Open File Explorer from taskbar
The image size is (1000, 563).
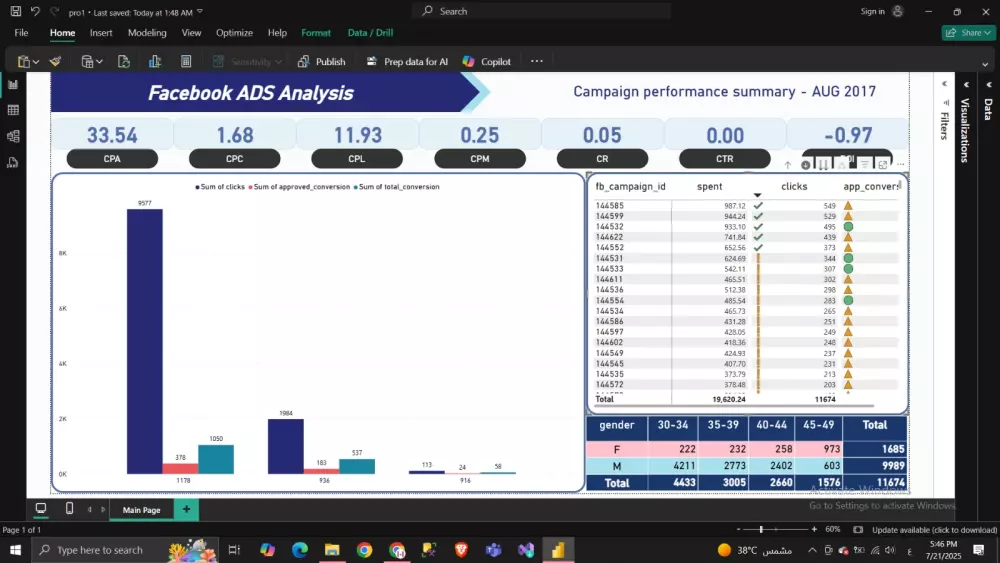click(332, 550)
